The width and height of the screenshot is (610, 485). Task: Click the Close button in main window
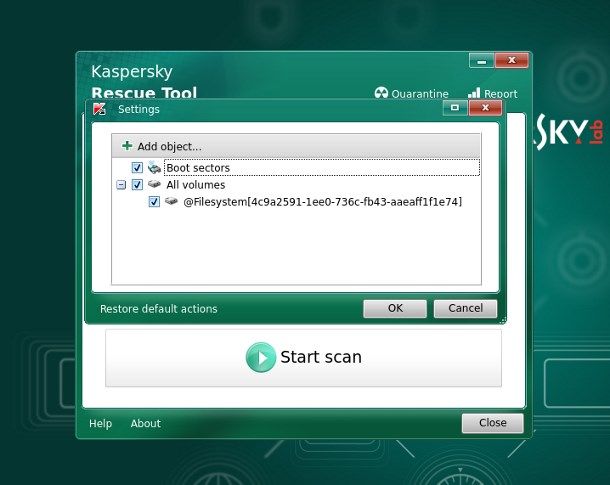click(x=493, y=423)
